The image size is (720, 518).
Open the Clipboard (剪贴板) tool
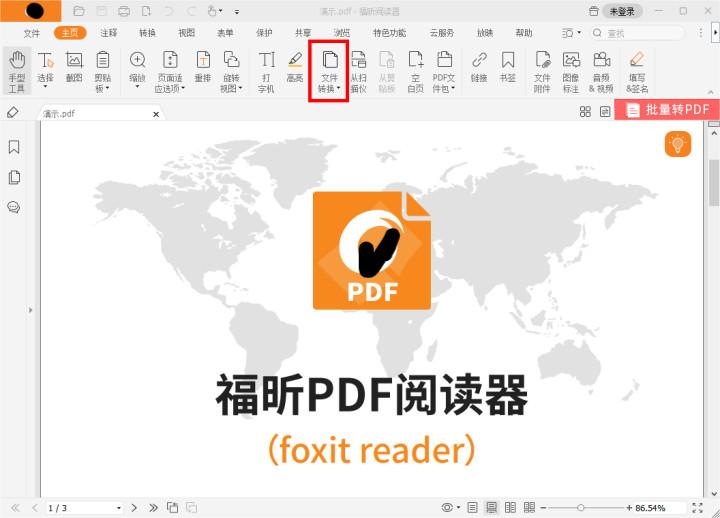pyautogui.click(x=102, y=72)
